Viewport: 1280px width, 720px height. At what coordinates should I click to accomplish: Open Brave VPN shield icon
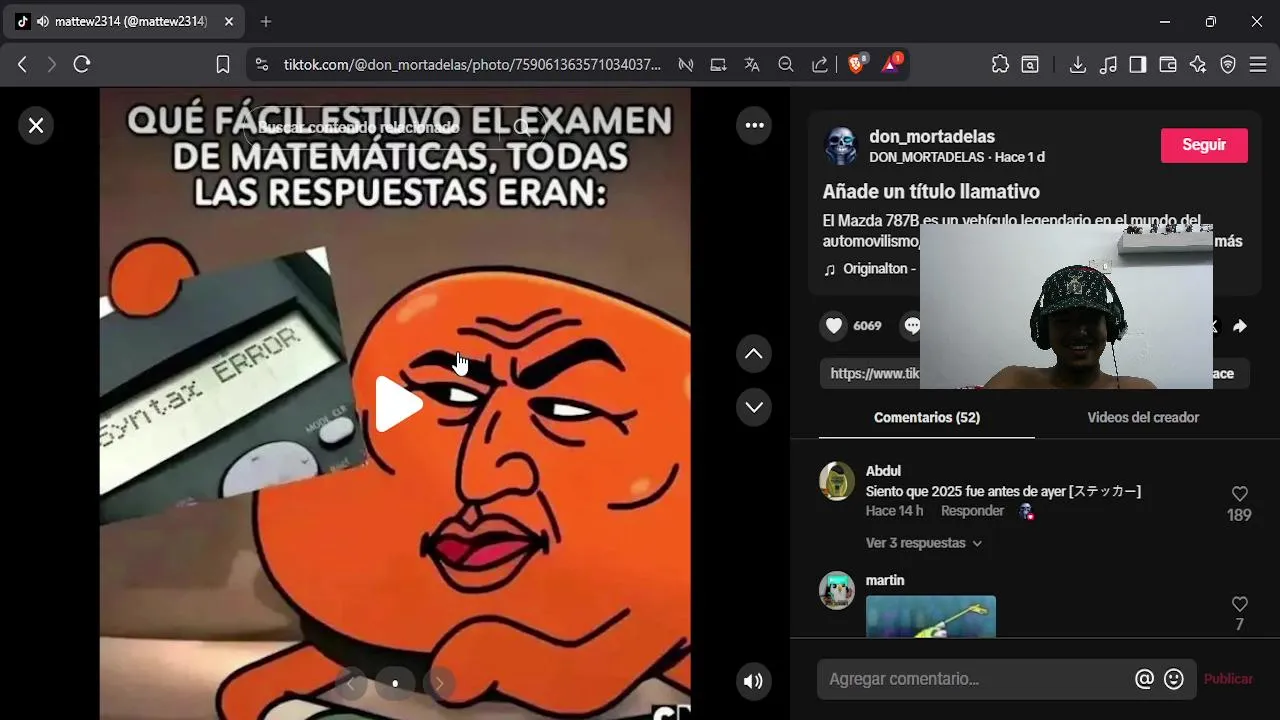(1228, 64)
